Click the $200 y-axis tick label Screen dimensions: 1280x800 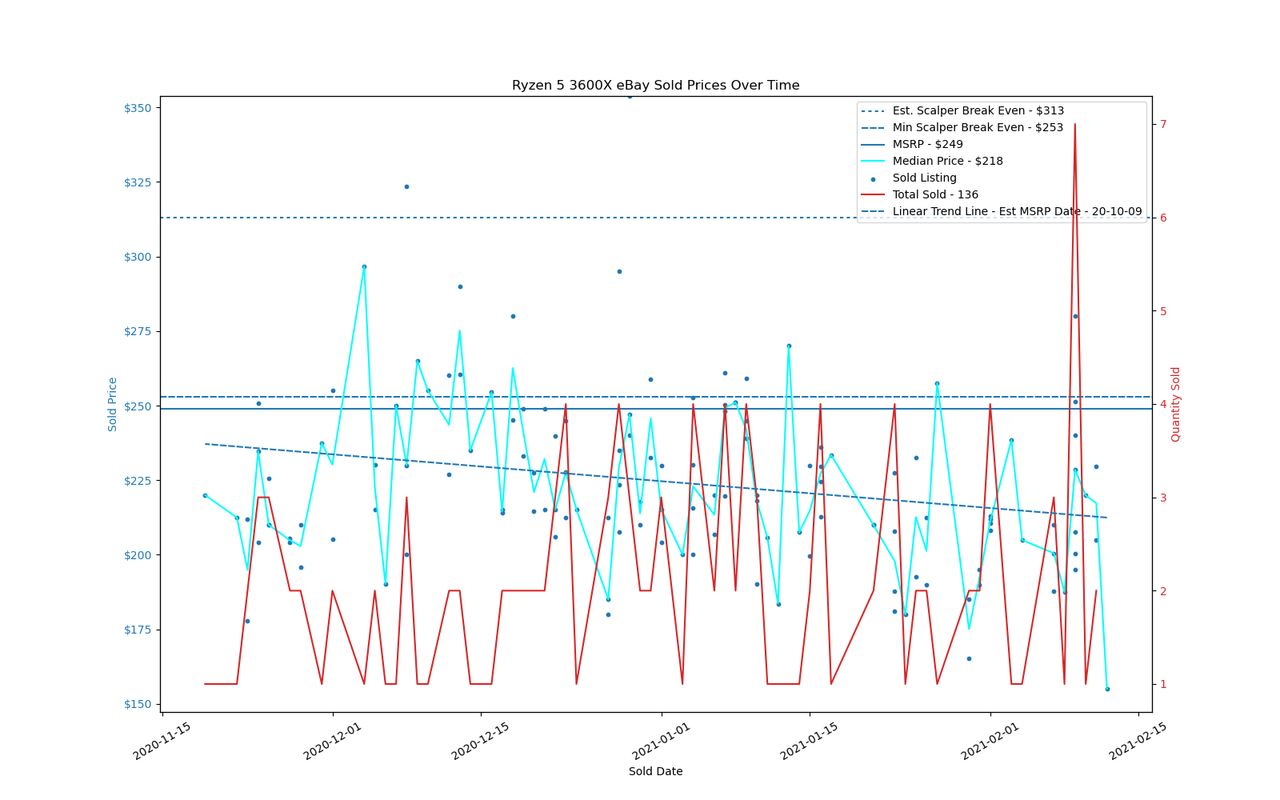point(136,555)
